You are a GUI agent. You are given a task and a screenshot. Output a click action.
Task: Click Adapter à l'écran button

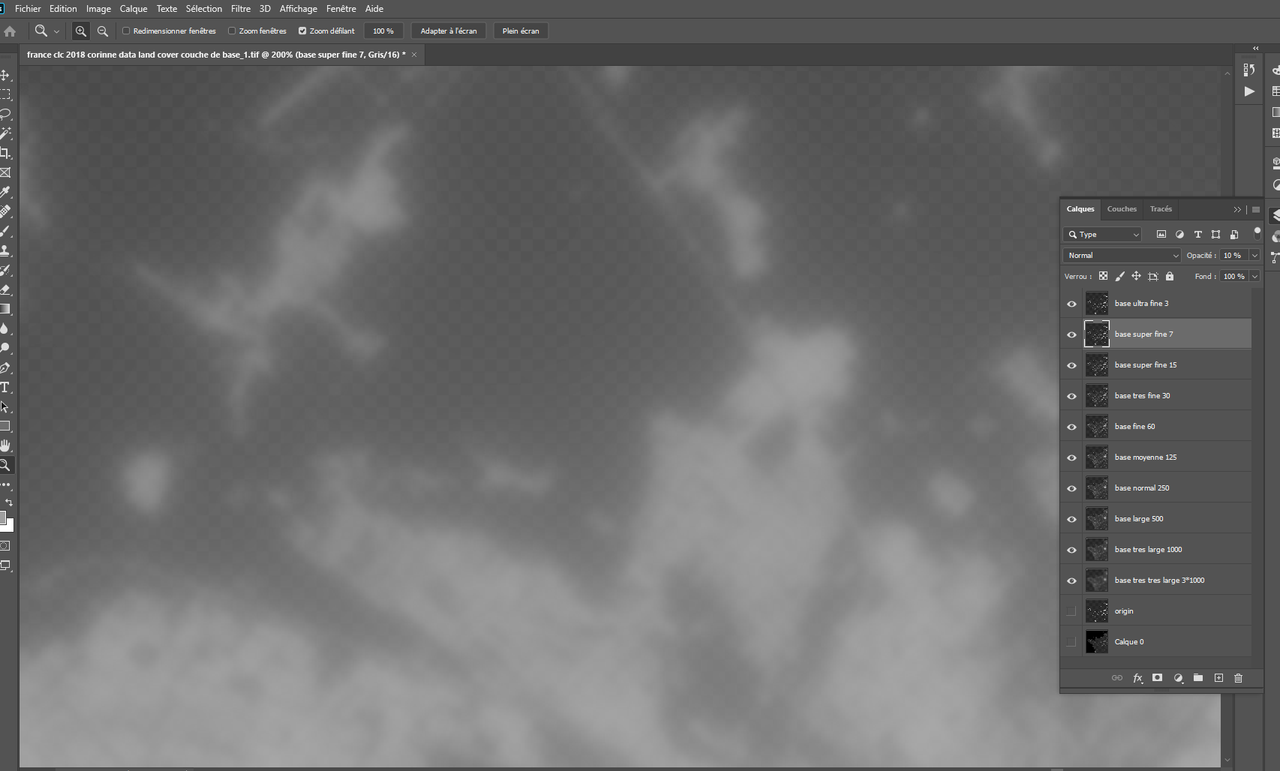point(449,31)
